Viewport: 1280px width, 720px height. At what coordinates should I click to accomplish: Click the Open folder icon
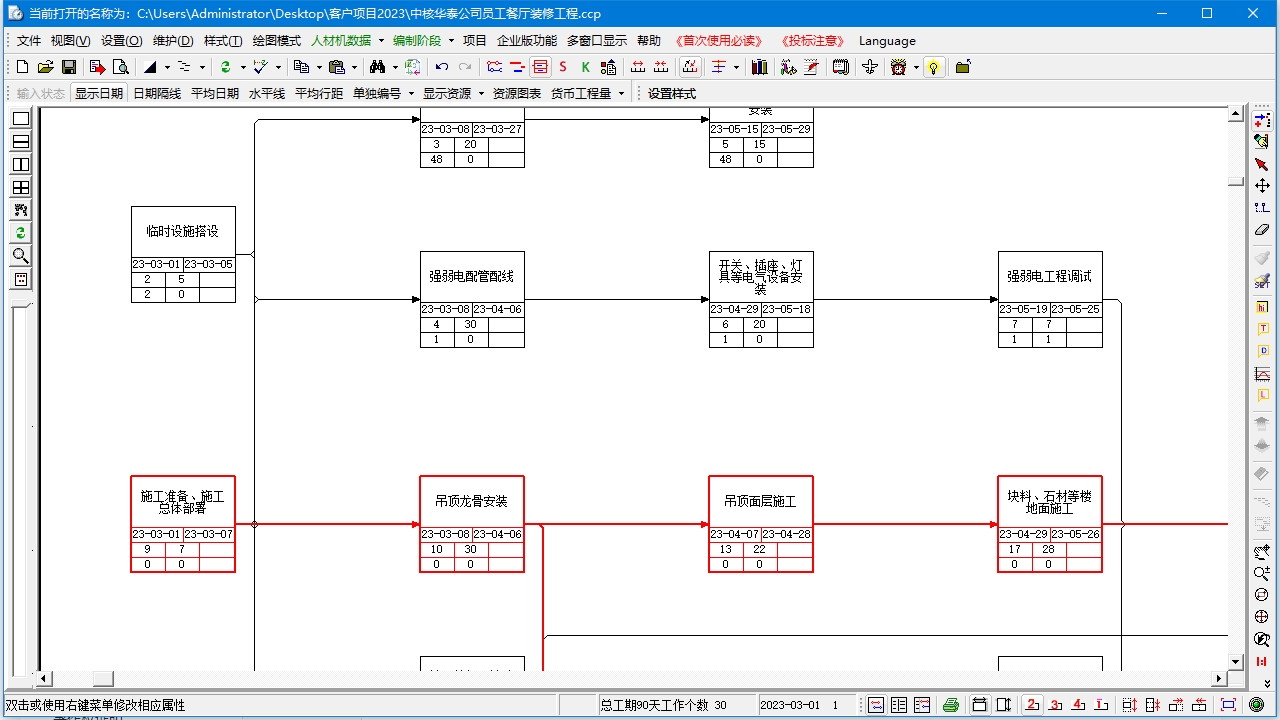click(45, 67)
